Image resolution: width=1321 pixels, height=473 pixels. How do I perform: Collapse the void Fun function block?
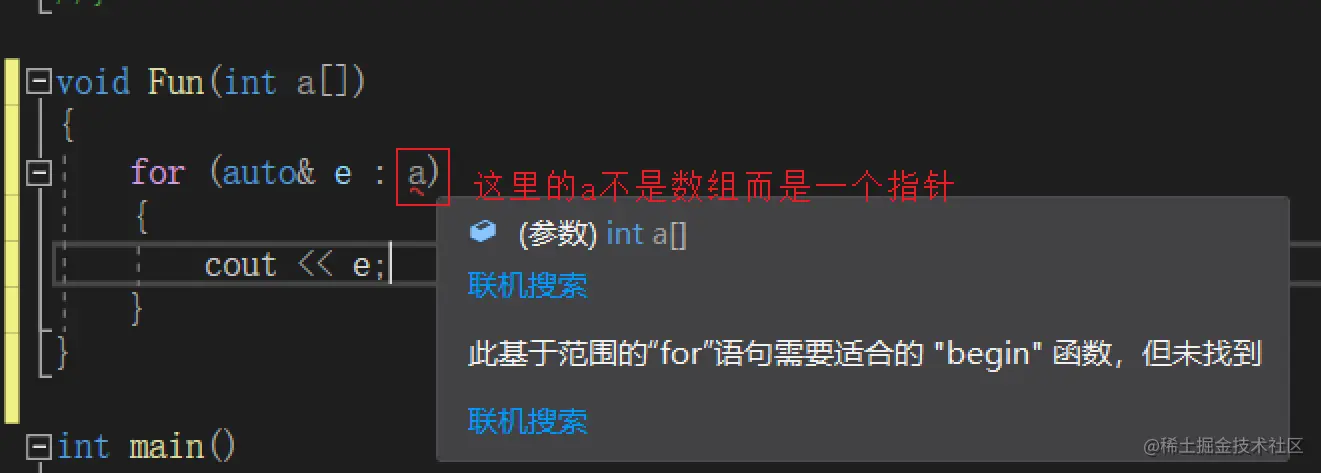[x=39, y=81]
